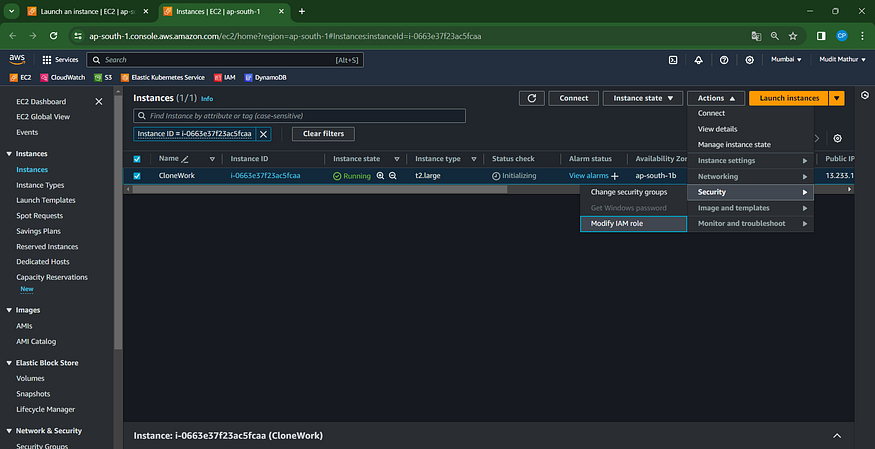Close the EC2 navigation sidebar
Image resolution: width=875 pixels, height=449 pixels.
tap(99, 102)
